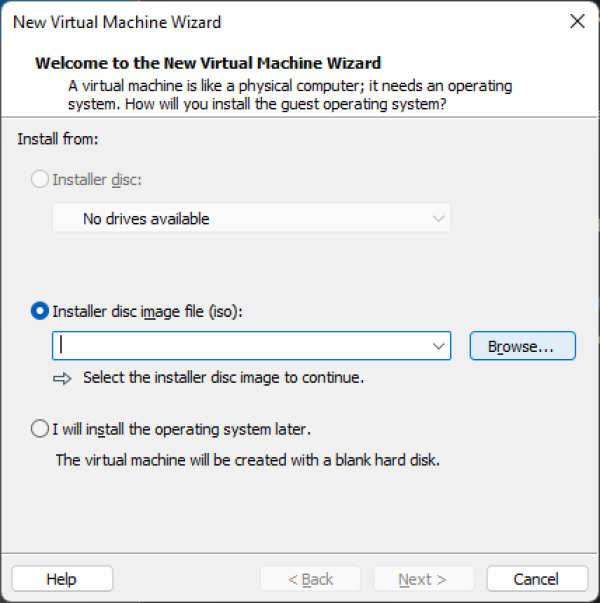Choose the Installer disc image file (iso) option
Viewport: 600px width, 603px height.
point(40,311)
